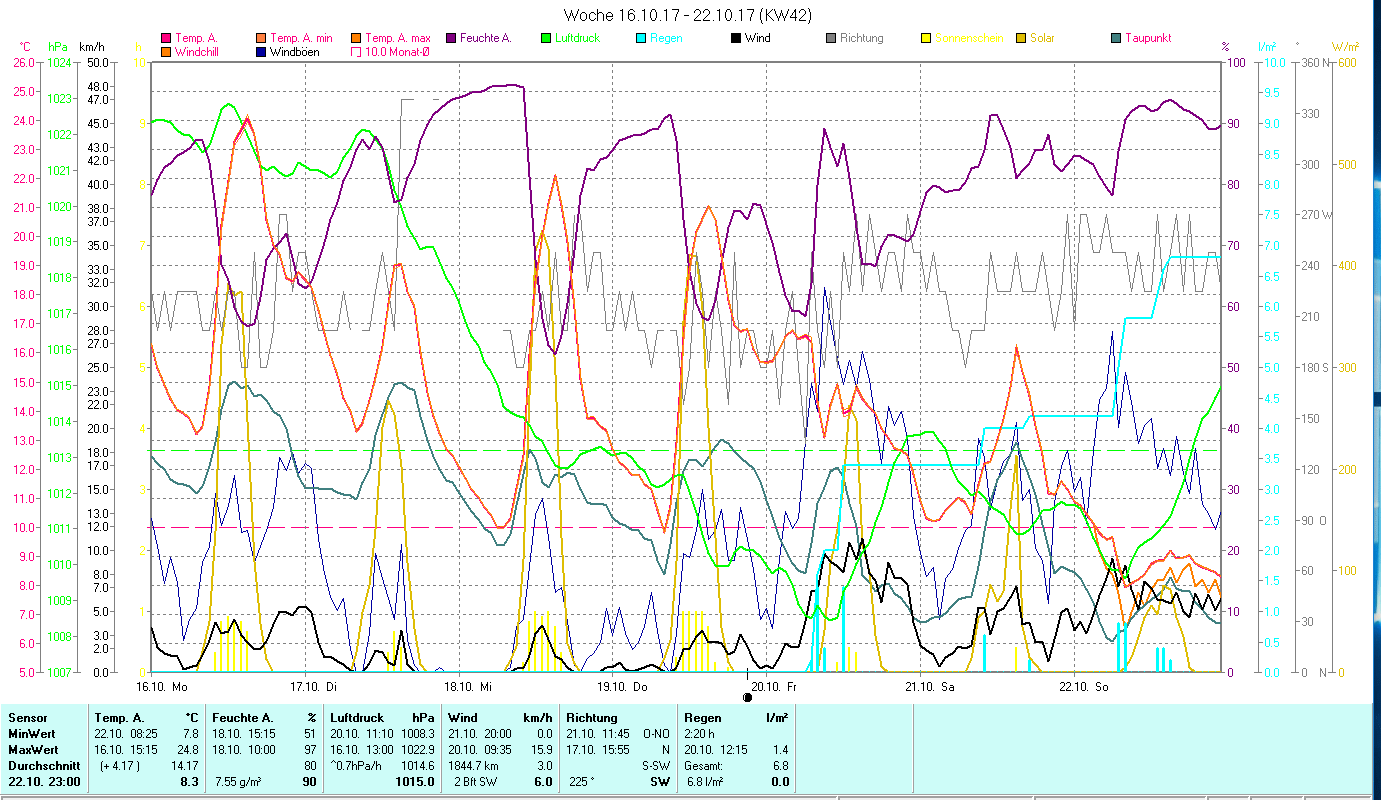This screenshot has width=1381, height=800.
Task: Click the pressure trend '^0.7hPa/h'
Action: point(357,766)
